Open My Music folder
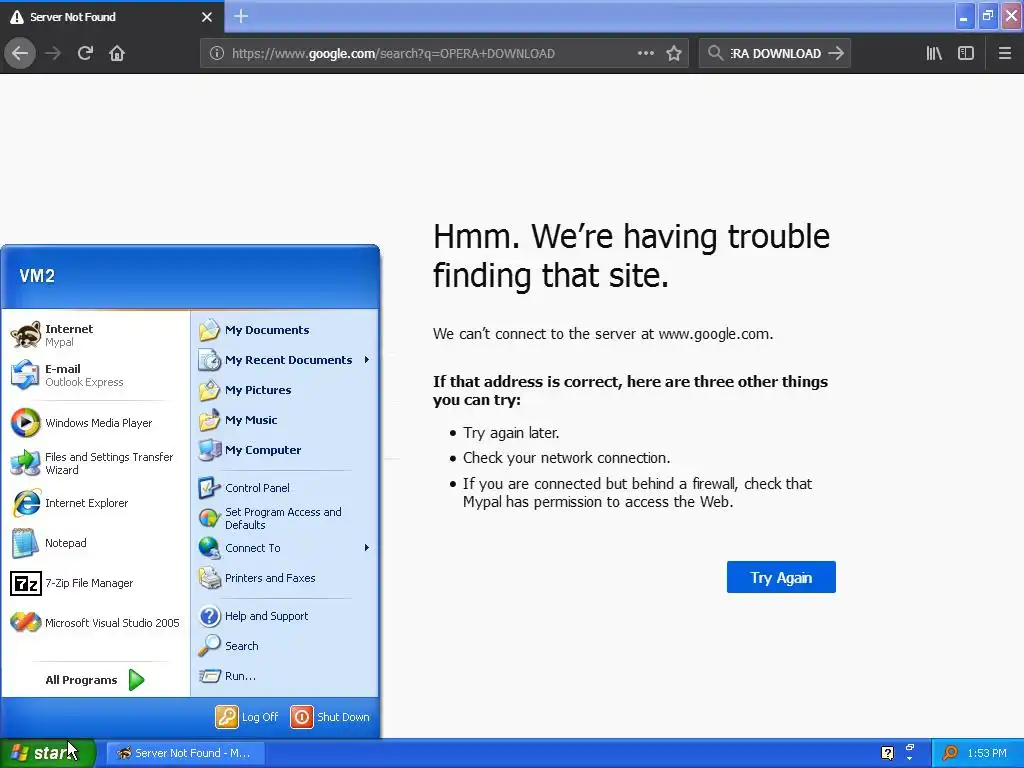 [x=285, y=420]
